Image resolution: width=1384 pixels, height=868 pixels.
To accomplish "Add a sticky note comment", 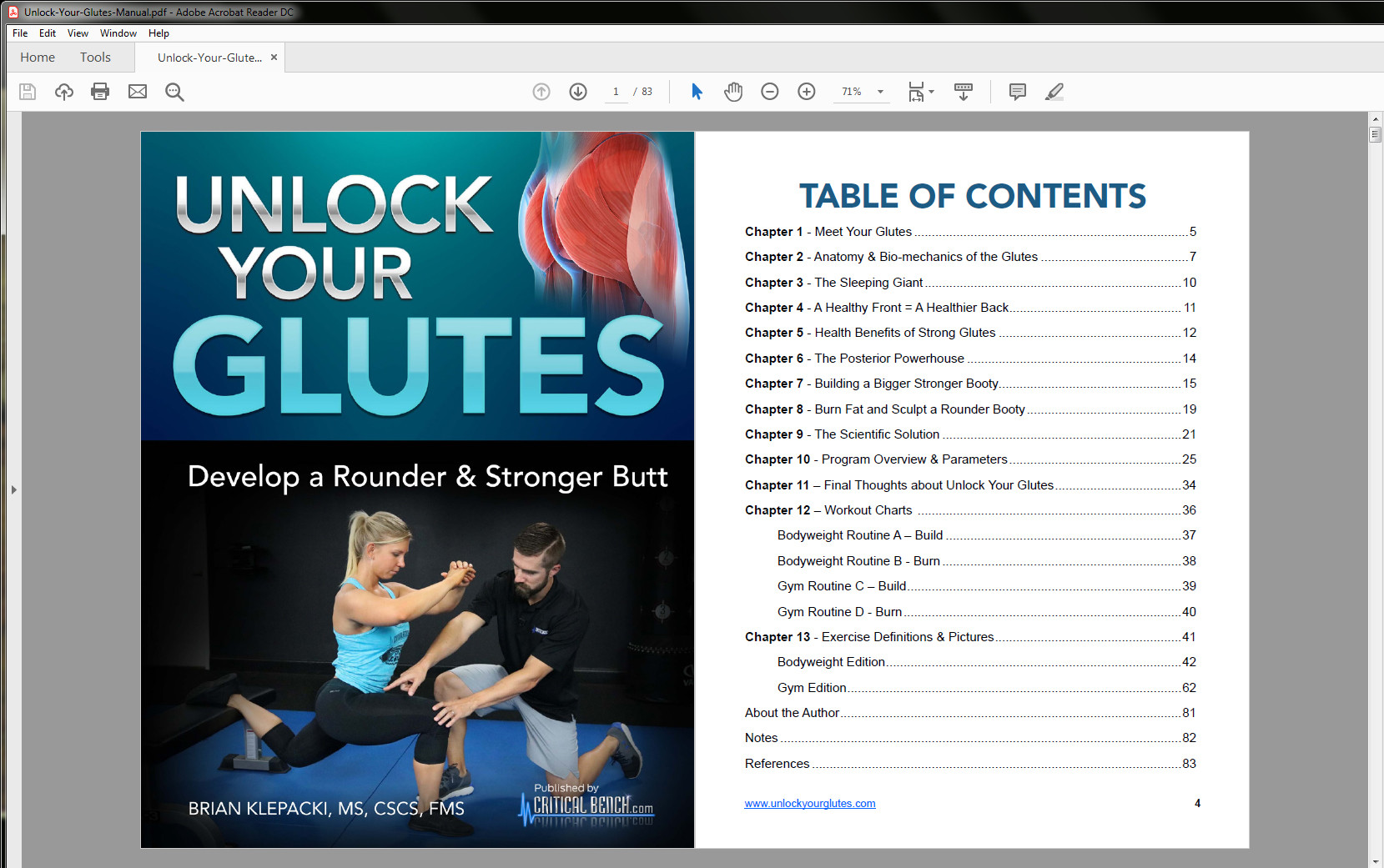I will pos(1016,92).
